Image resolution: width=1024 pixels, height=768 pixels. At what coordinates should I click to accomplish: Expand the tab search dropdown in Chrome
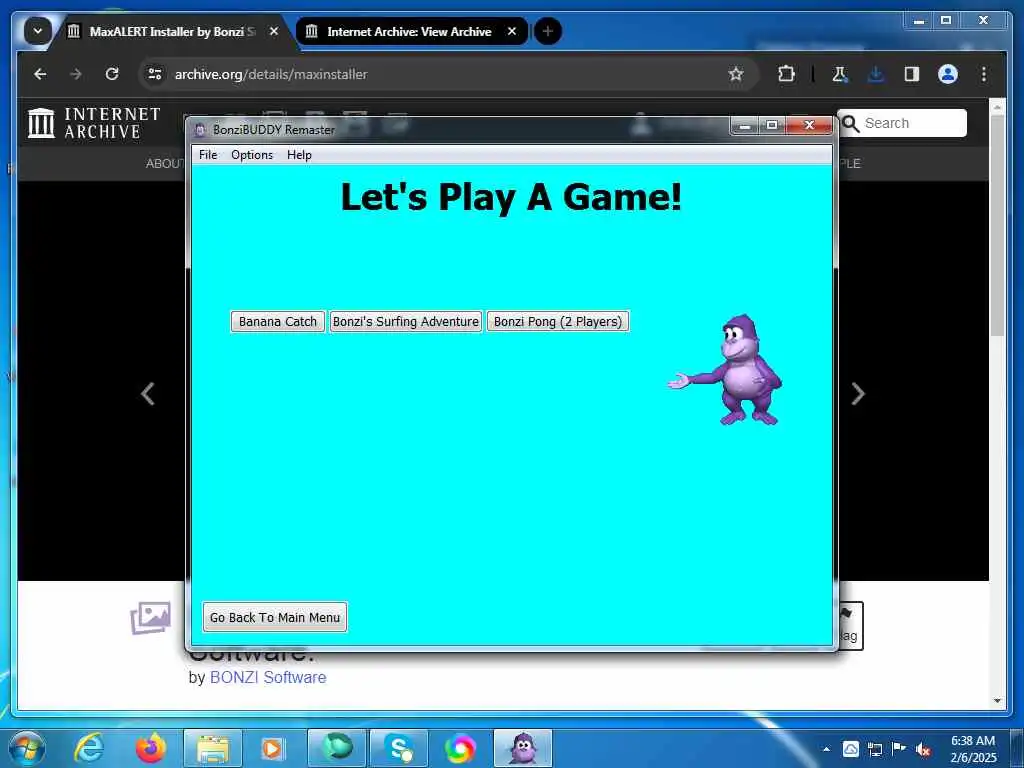tap(38, 31)
